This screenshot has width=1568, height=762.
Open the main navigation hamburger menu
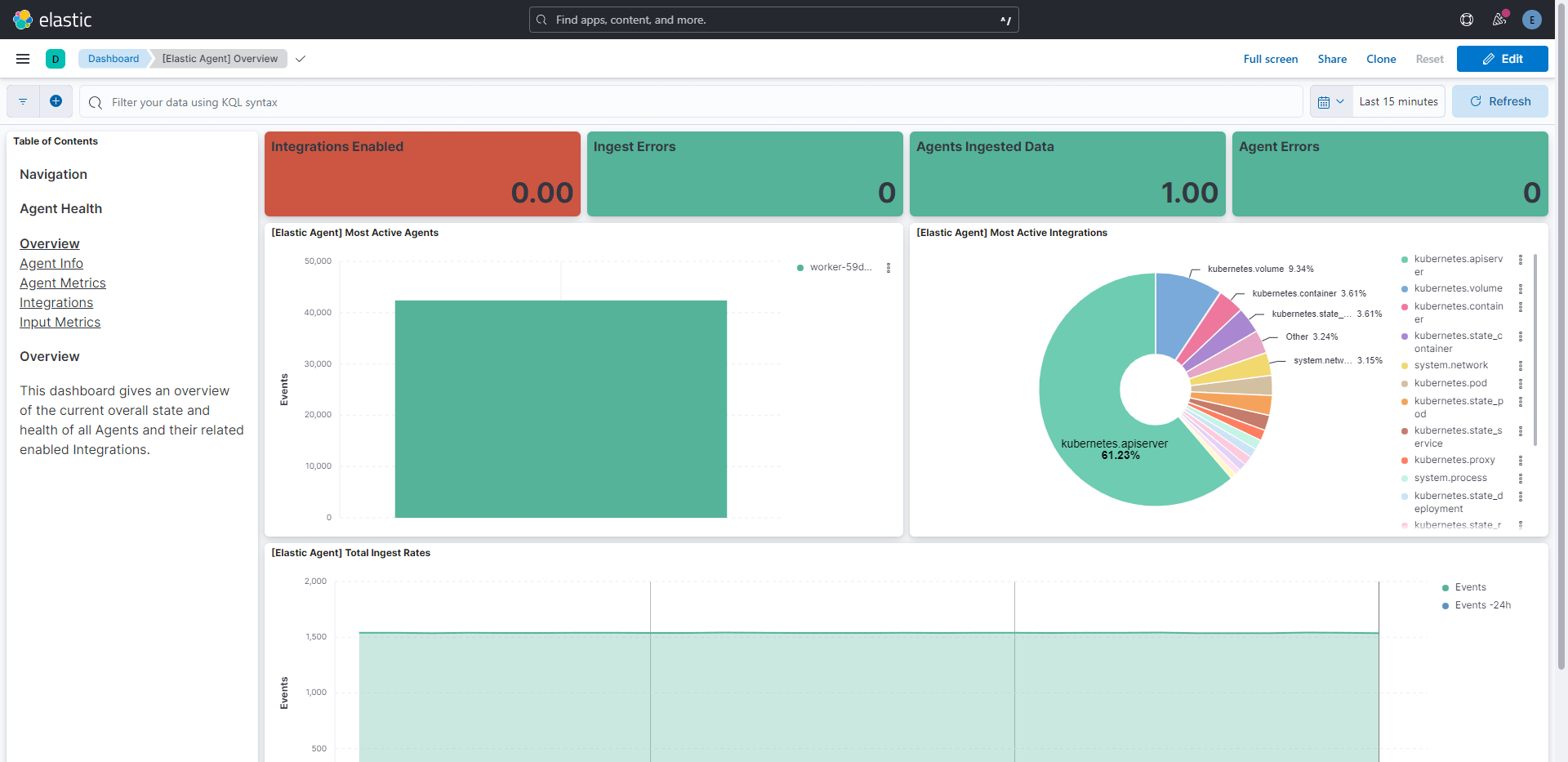23,59
